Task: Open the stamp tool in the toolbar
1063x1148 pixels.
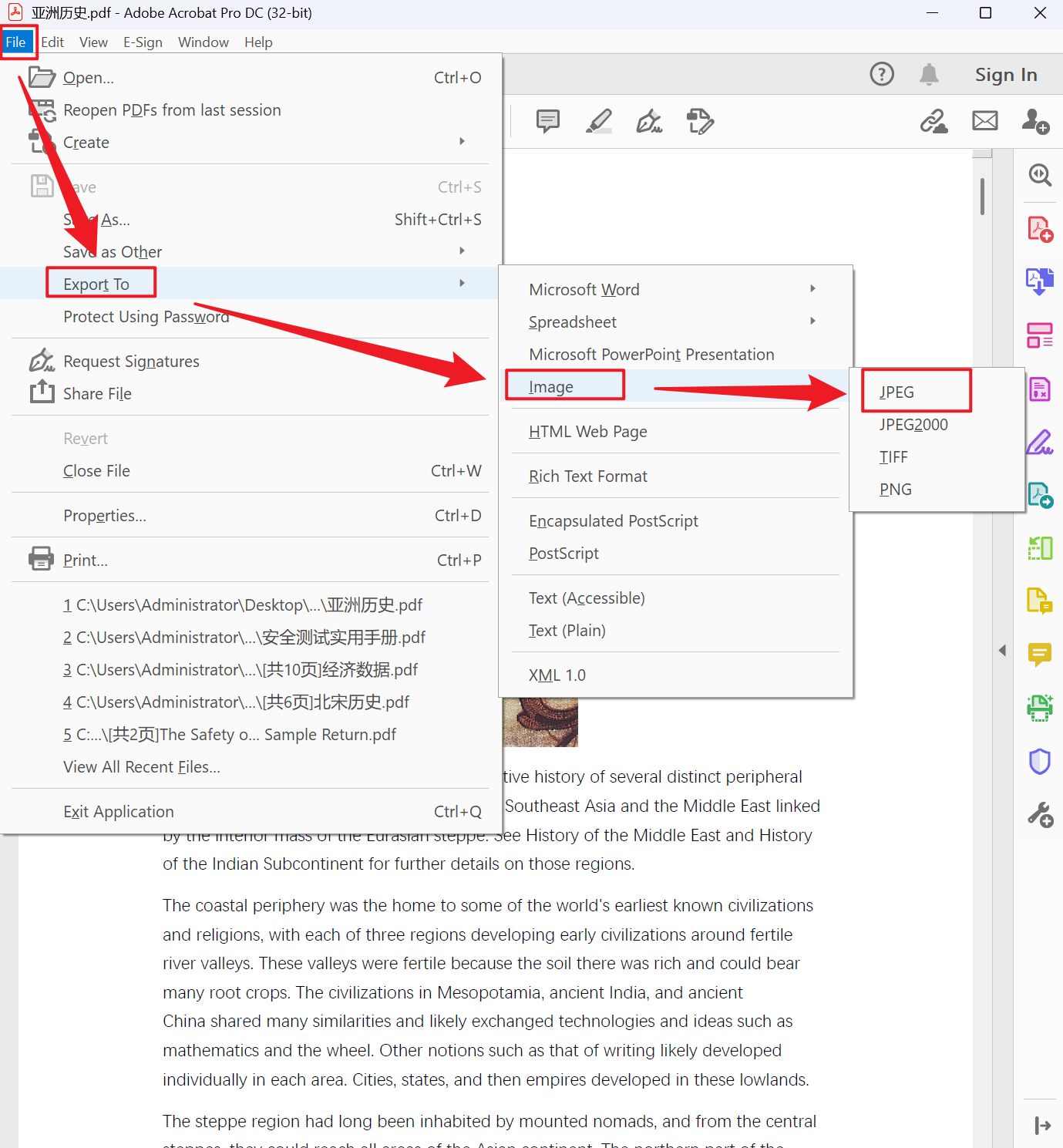Action: tap(700, 121)
